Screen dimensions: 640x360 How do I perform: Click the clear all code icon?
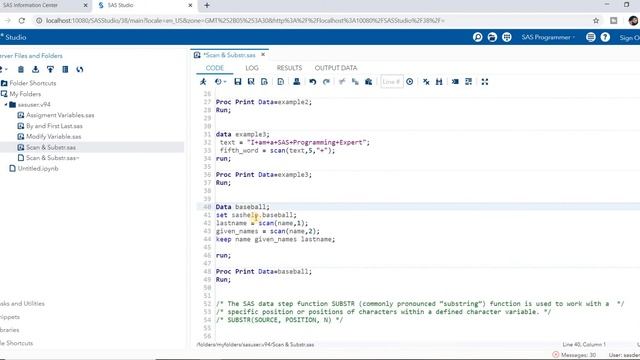tap(426, 82)
